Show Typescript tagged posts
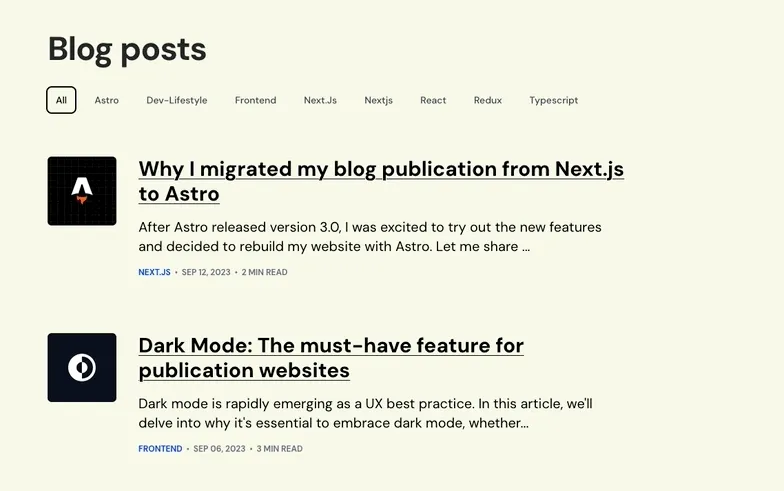This screenshot has width=784, height=491. (554, 100)
